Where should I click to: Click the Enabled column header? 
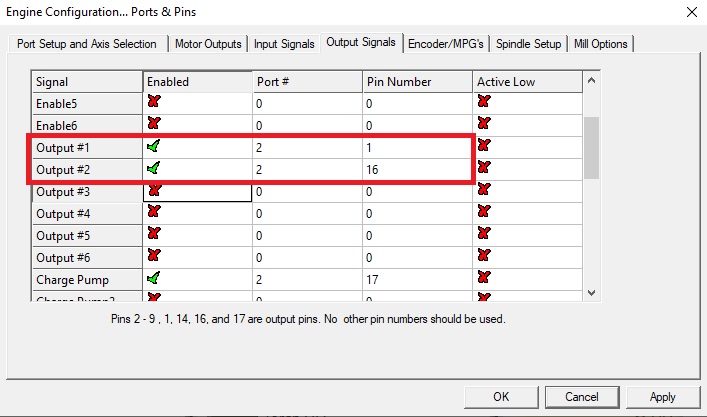click(197, 82)
